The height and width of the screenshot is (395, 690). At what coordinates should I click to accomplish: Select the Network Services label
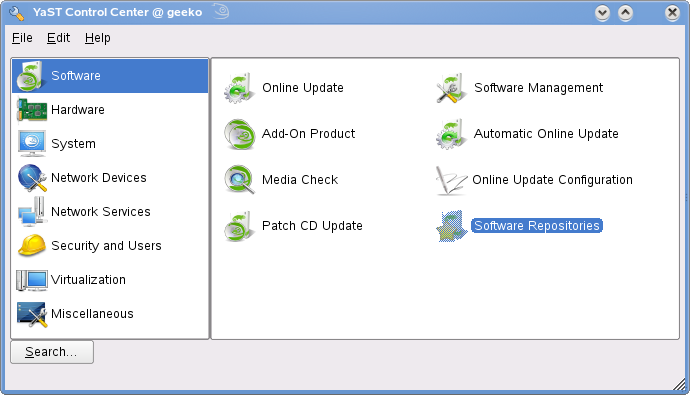(101, 212)
